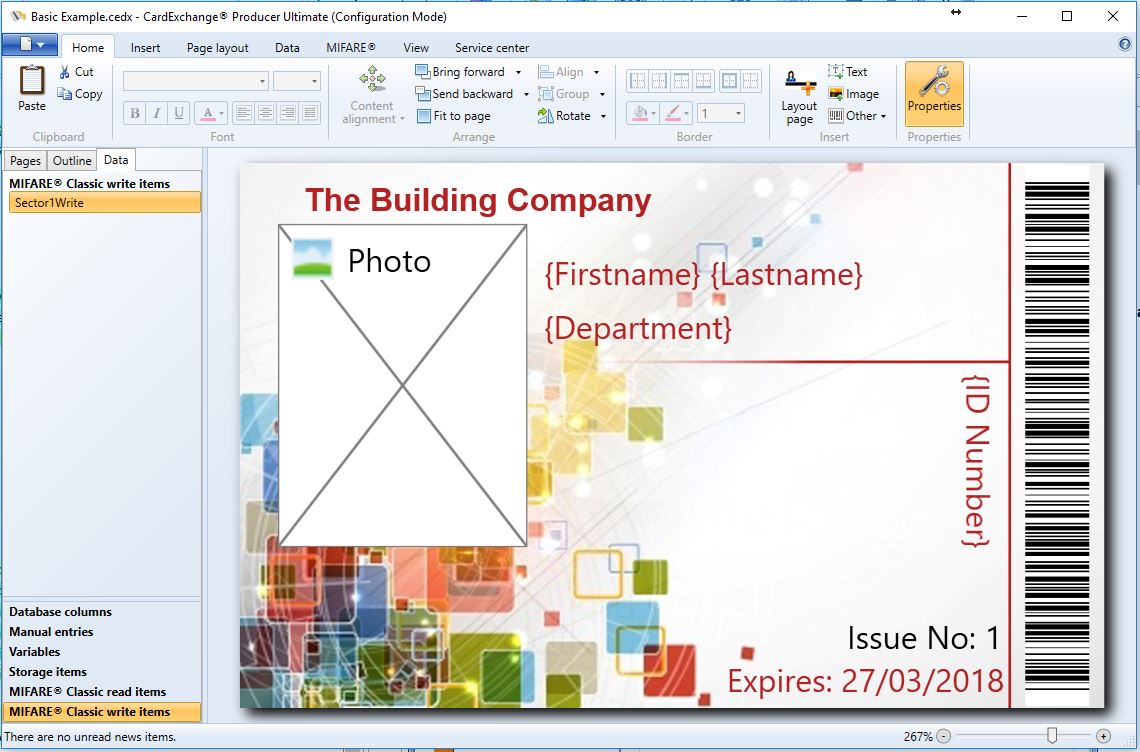Click the zoom in plus button

(1103, 736)
